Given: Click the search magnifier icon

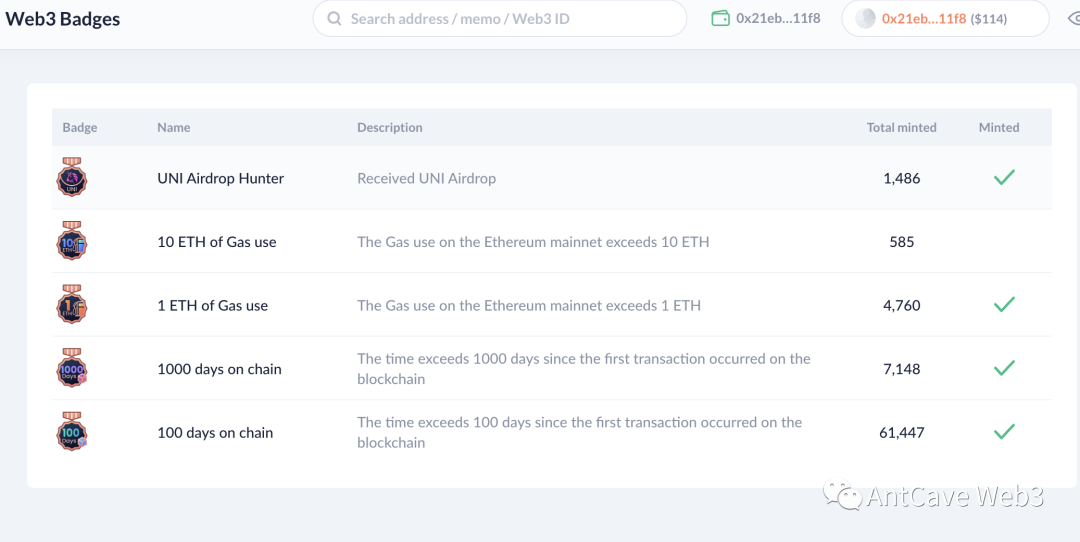Looking at the screenshot, I should tap(333, 19).
